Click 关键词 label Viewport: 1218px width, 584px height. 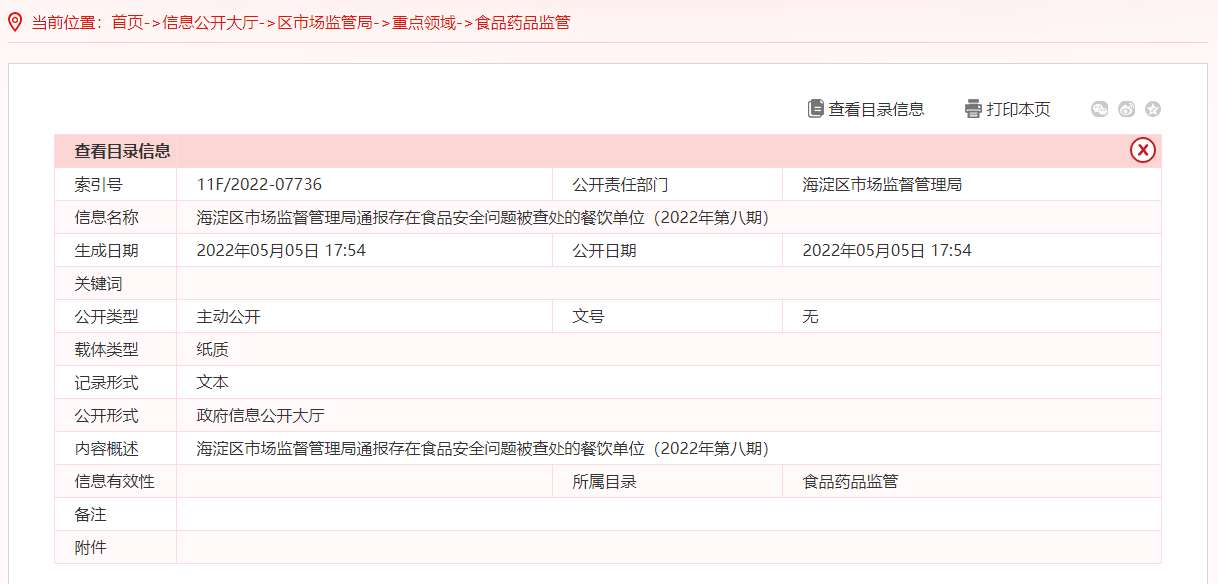click(98, 284)
